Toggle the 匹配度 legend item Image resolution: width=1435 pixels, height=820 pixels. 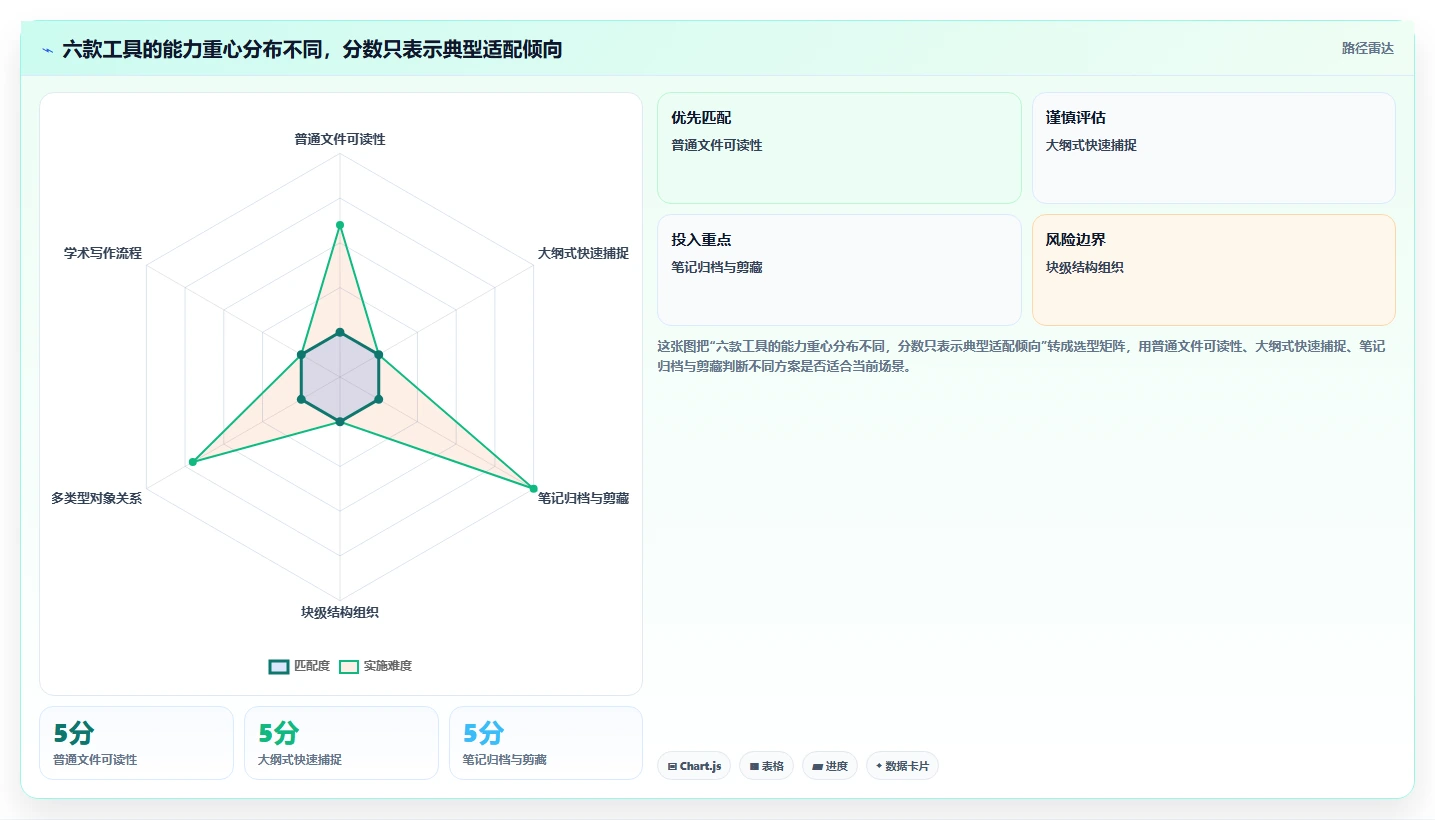coord(299,666)
